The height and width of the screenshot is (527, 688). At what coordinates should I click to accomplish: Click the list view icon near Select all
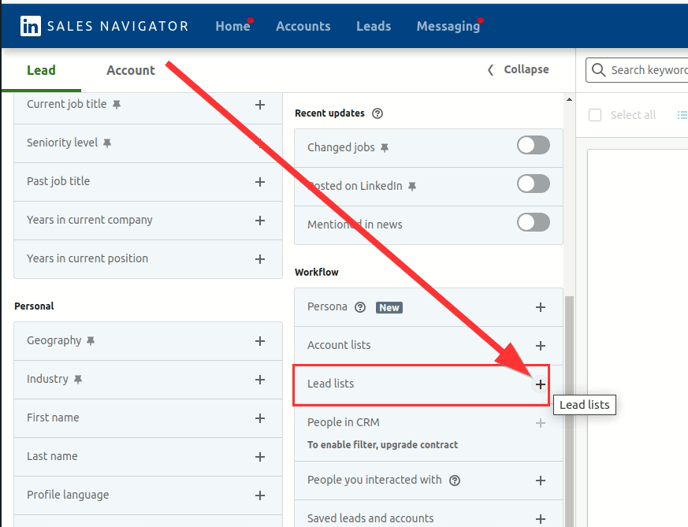(x=682, y=115)
